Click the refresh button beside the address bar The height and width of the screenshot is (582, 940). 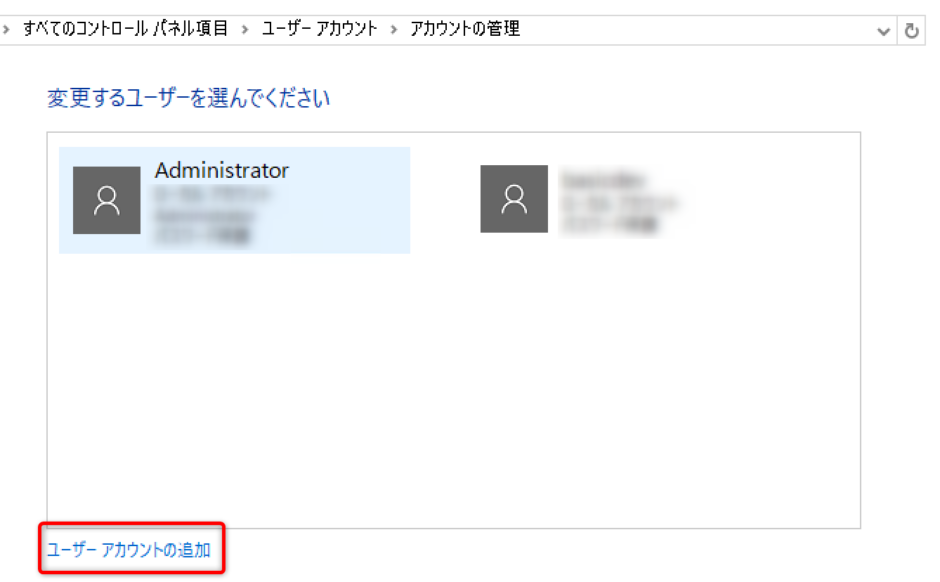911,31
